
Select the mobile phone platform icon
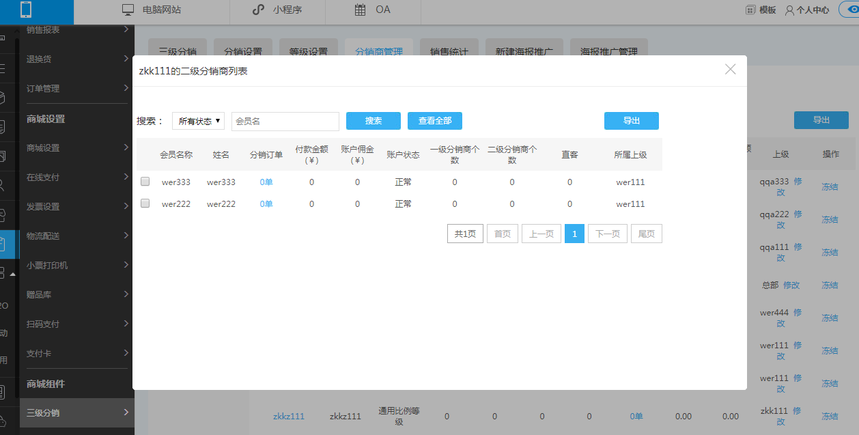coord(26,10)
